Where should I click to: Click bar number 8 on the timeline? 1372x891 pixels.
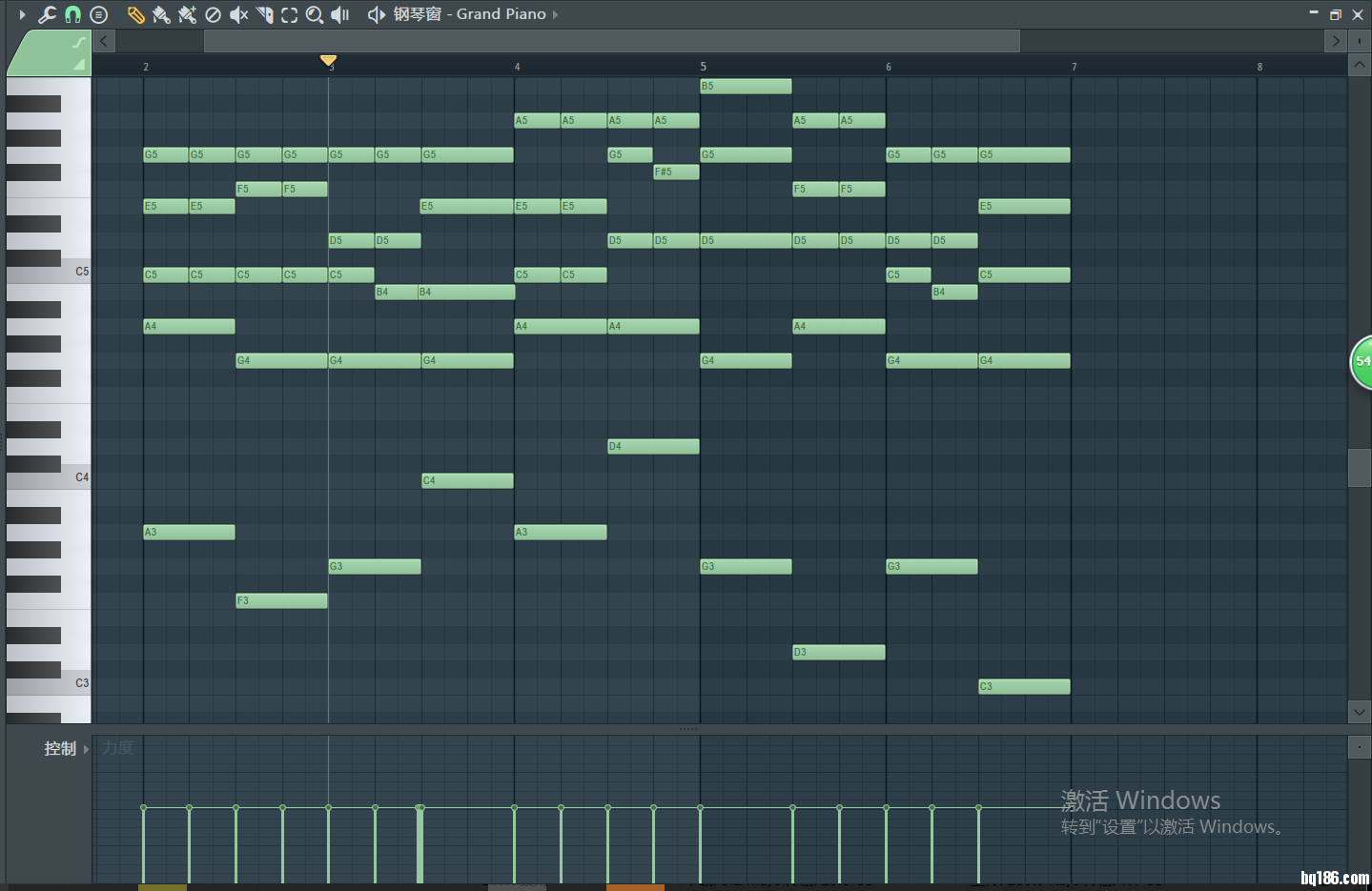click(x=1259, y=67)
